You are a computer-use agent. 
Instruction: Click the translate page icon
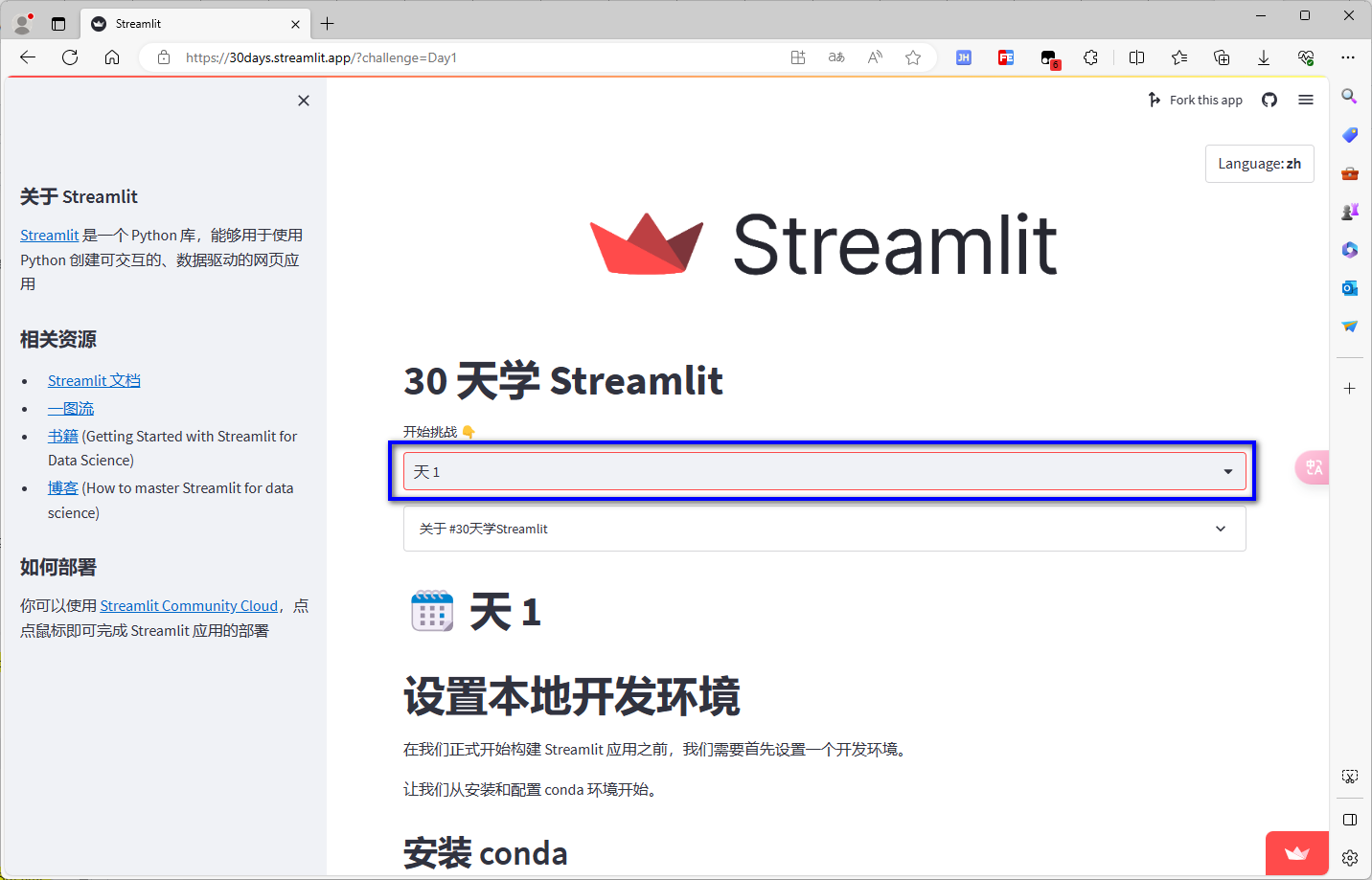(836, 57)
